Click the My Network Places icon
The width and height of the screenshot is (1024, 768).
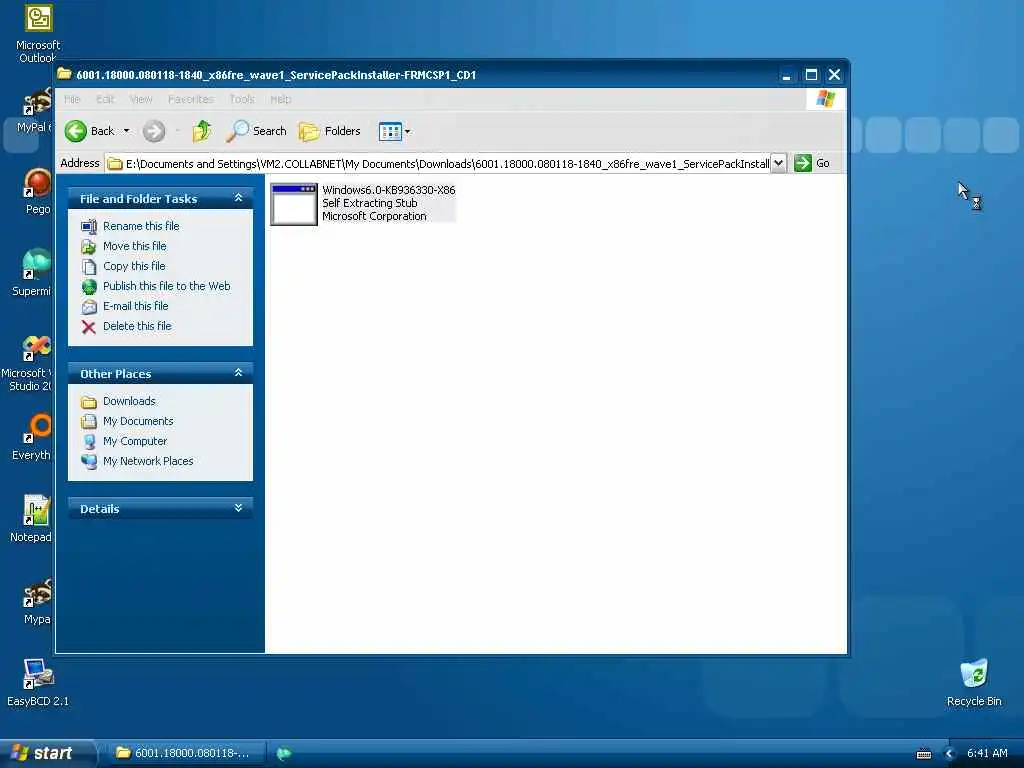click(89, 462)
